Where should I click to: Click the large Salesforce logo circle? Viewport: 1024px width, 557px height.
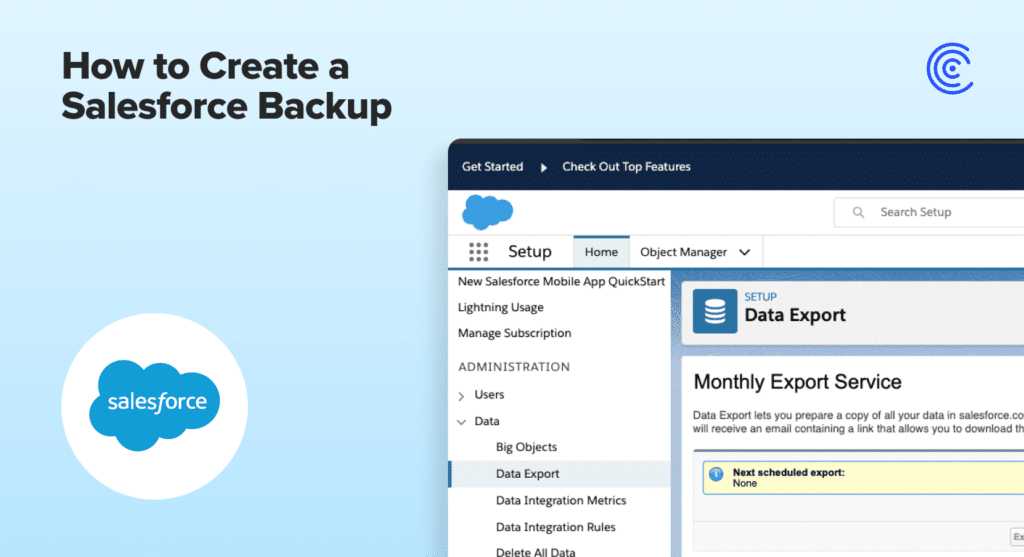click(x=155, y=406)
